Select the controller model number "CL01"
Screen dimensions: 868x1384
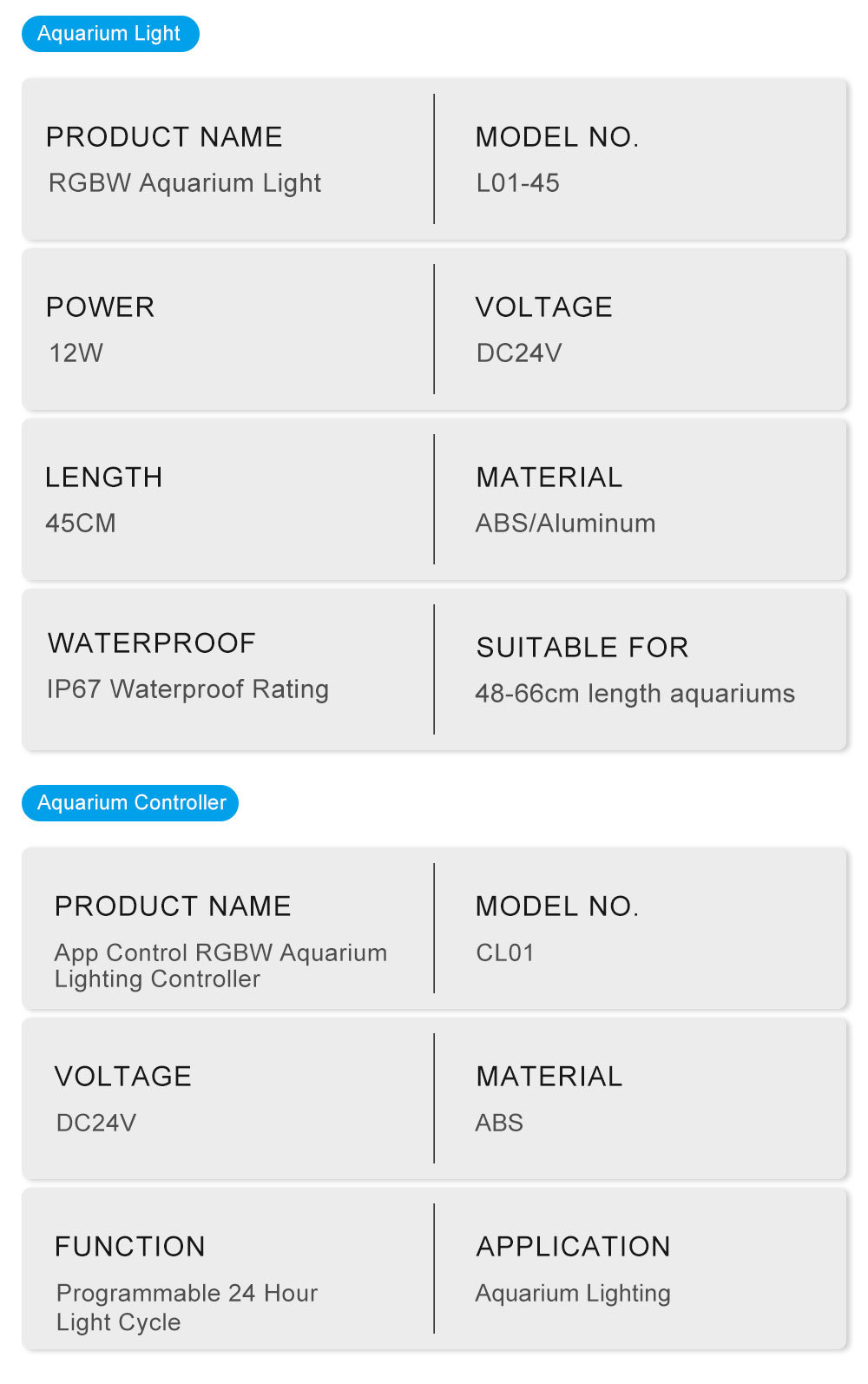[x=505, y=953]
